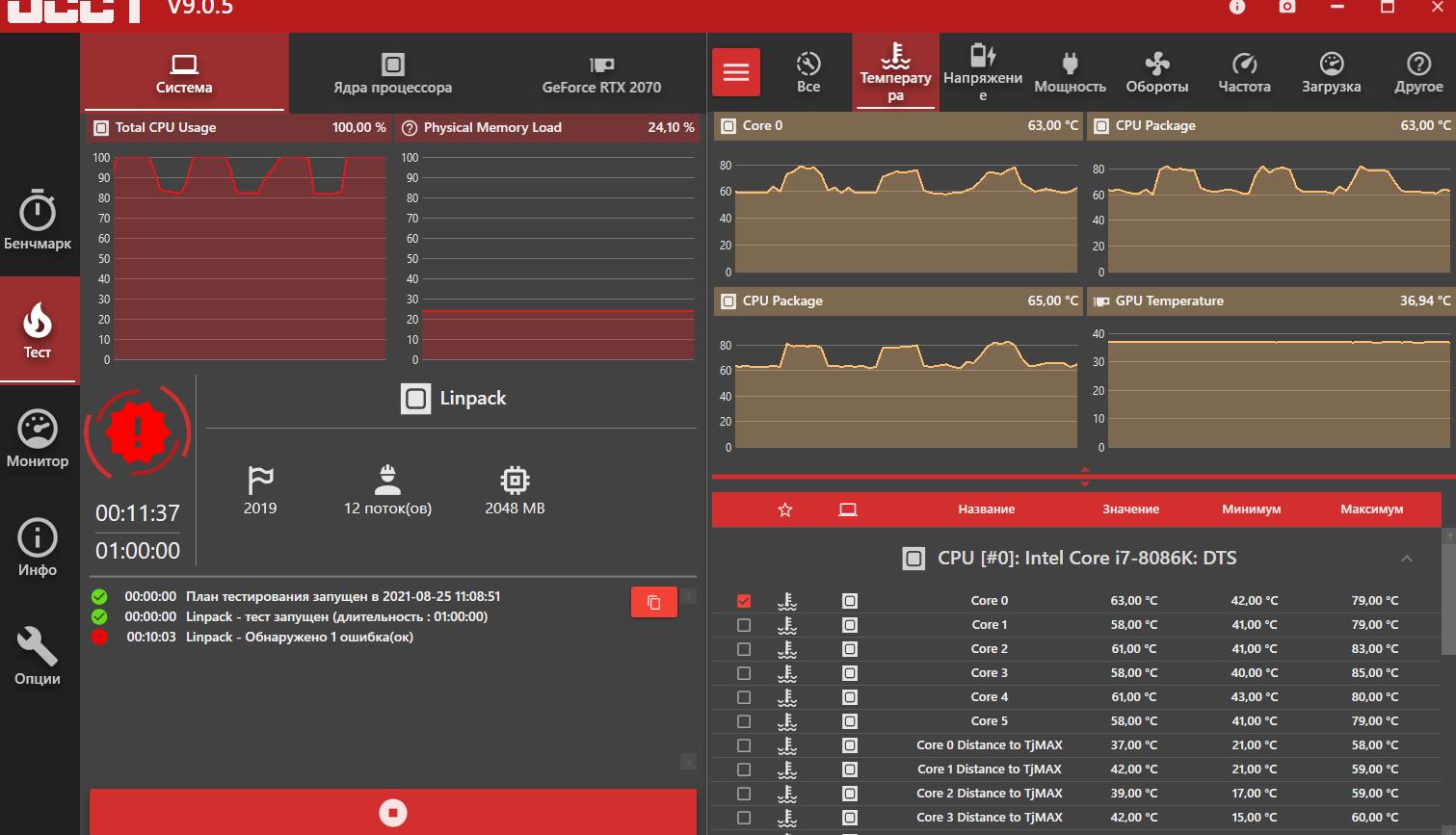Check the Core 2 Distance to TjMAX checkbox
Viewport: 1456px width, 835px height.
point(744,794)
